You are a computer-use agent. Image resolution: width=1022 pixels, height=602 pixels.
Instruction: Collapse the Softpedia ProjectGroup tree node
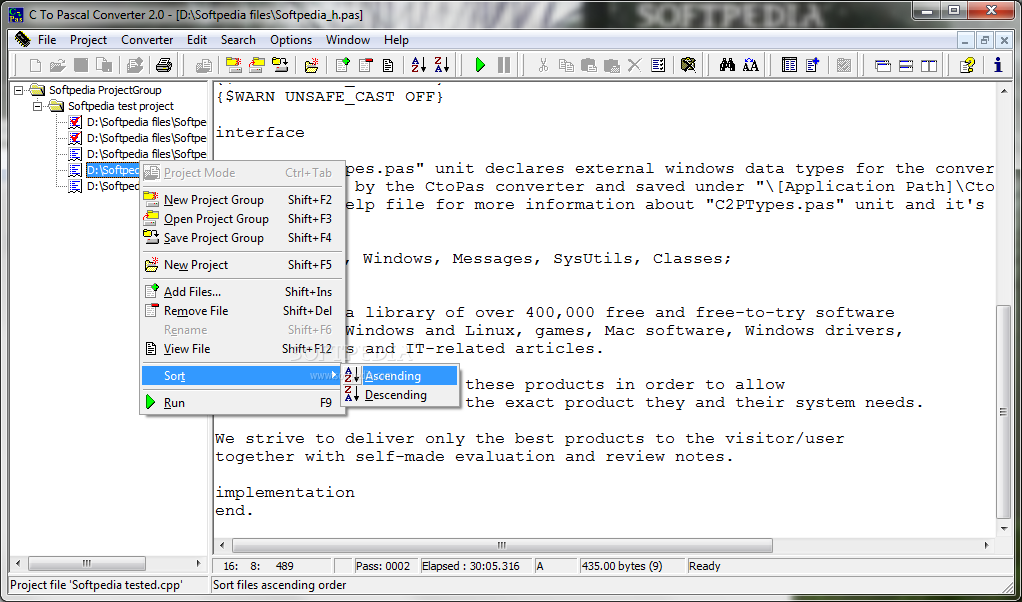18,90
